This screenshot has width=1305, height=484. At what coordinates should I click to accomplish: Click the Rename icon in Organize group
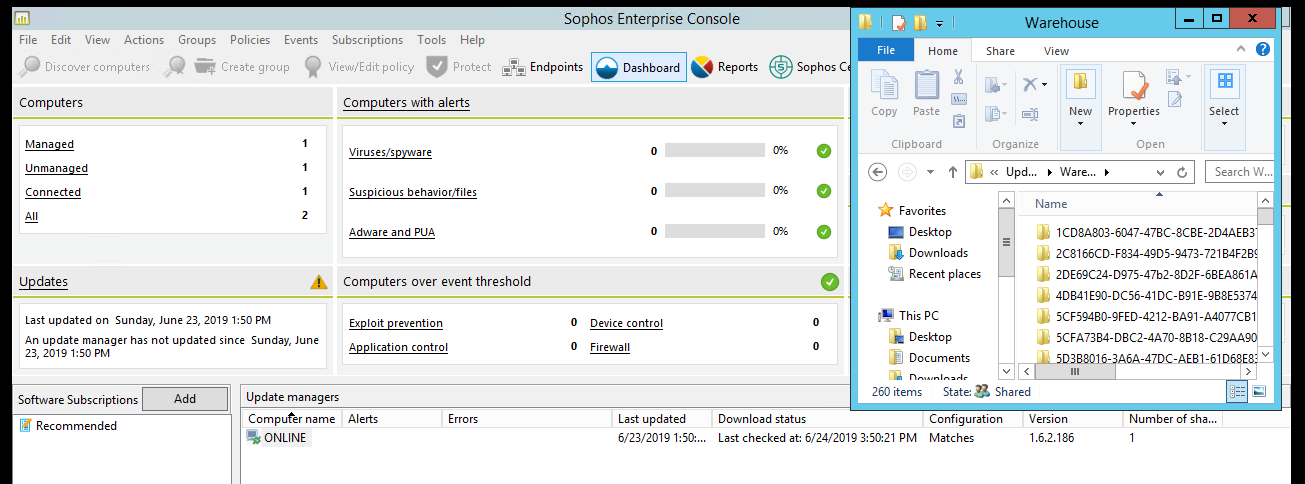(1030, 113)
